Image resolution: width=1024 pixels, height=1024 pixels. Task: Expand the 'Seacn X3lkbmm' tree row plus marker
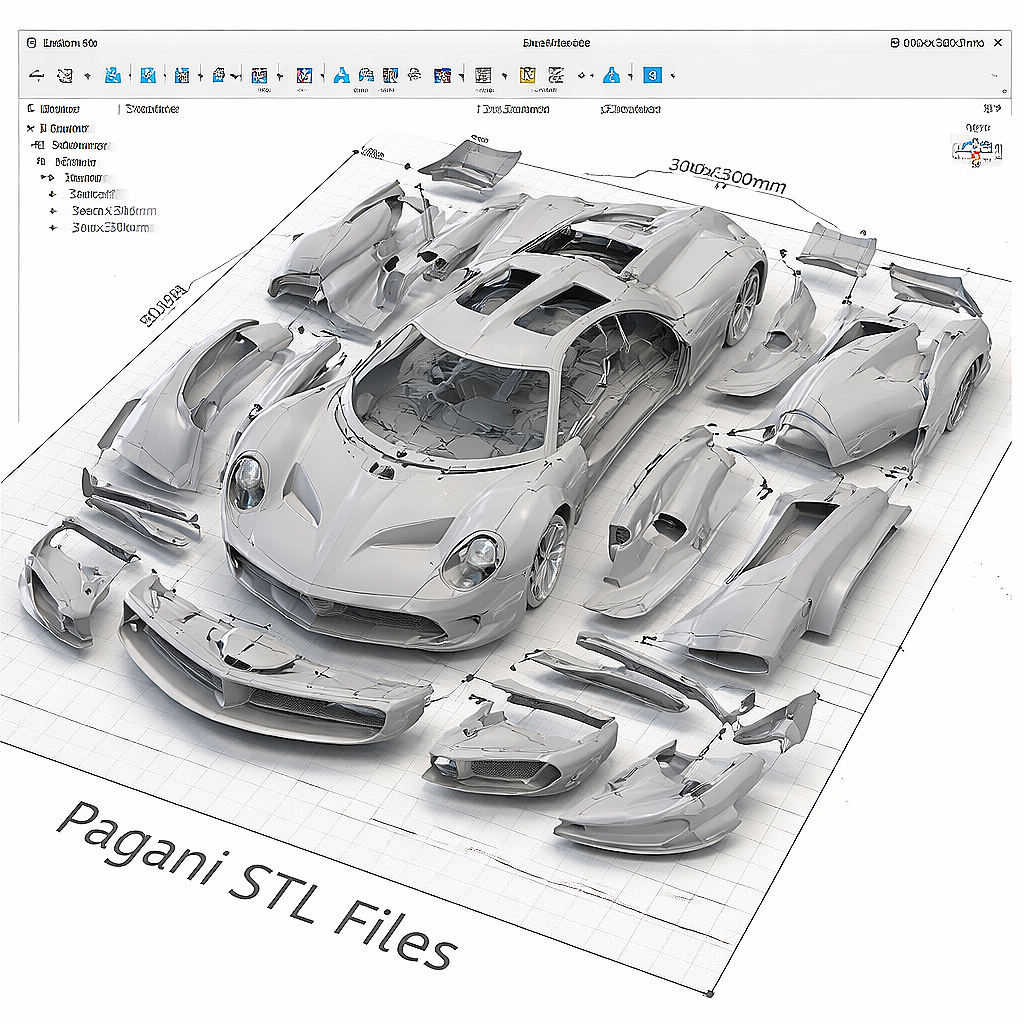tap(54, 212)
